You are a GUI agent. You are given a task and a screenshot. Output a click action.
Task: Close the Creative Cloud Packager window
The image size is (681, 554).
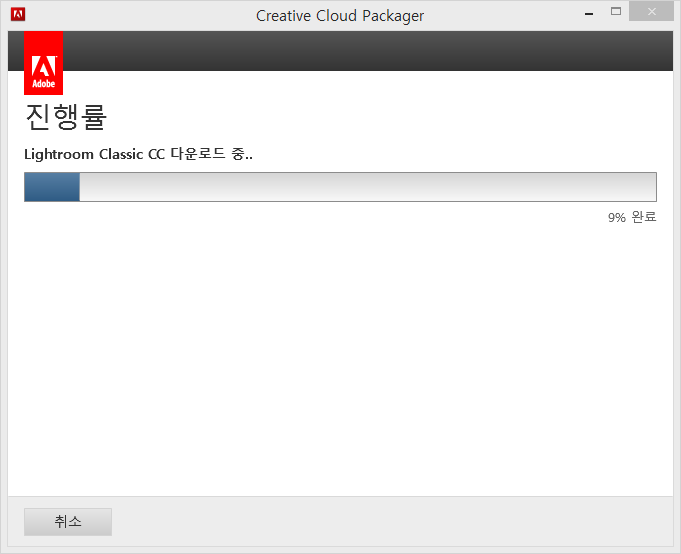tap(651, 12)
